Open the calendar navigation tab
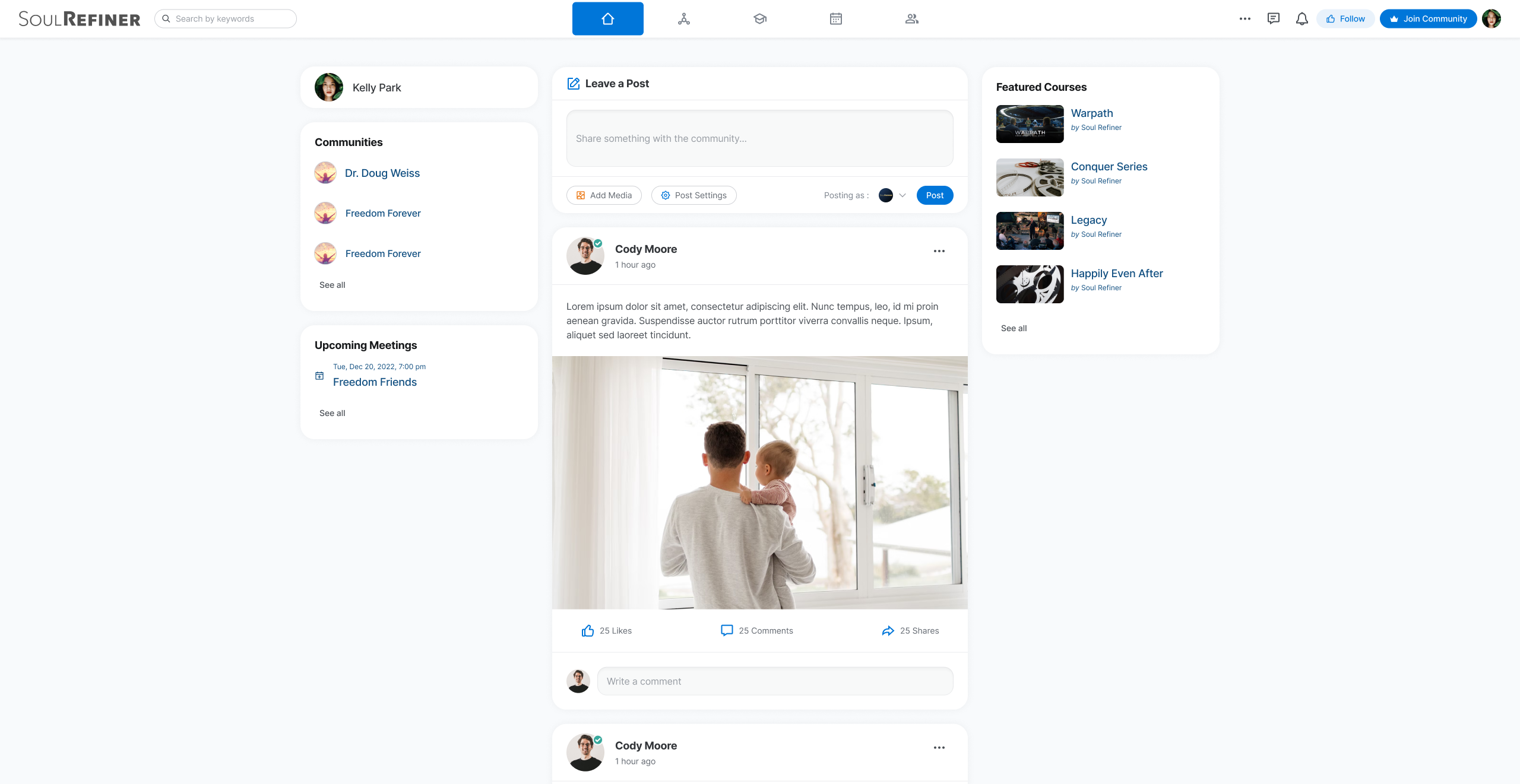The image size is (1520, 784). tap(836, 18)
